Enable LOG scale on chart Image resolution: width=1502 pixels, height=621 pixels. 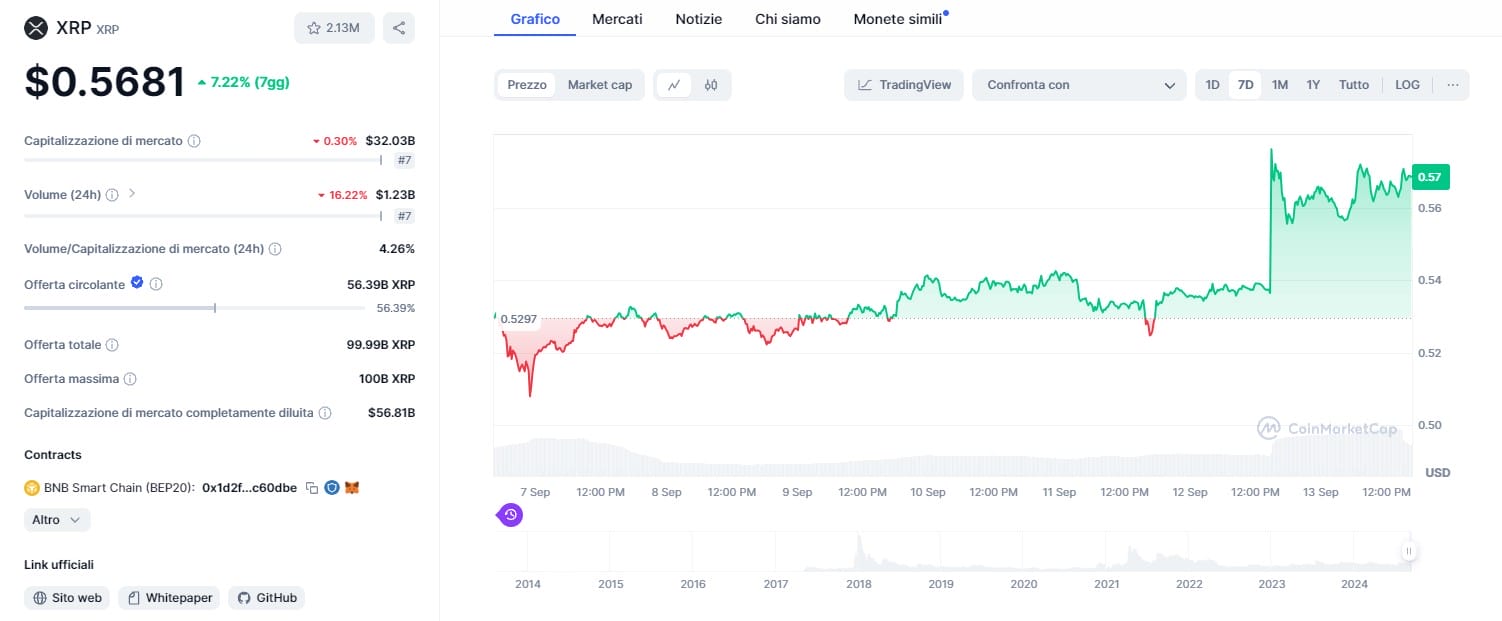(1407, 85)
